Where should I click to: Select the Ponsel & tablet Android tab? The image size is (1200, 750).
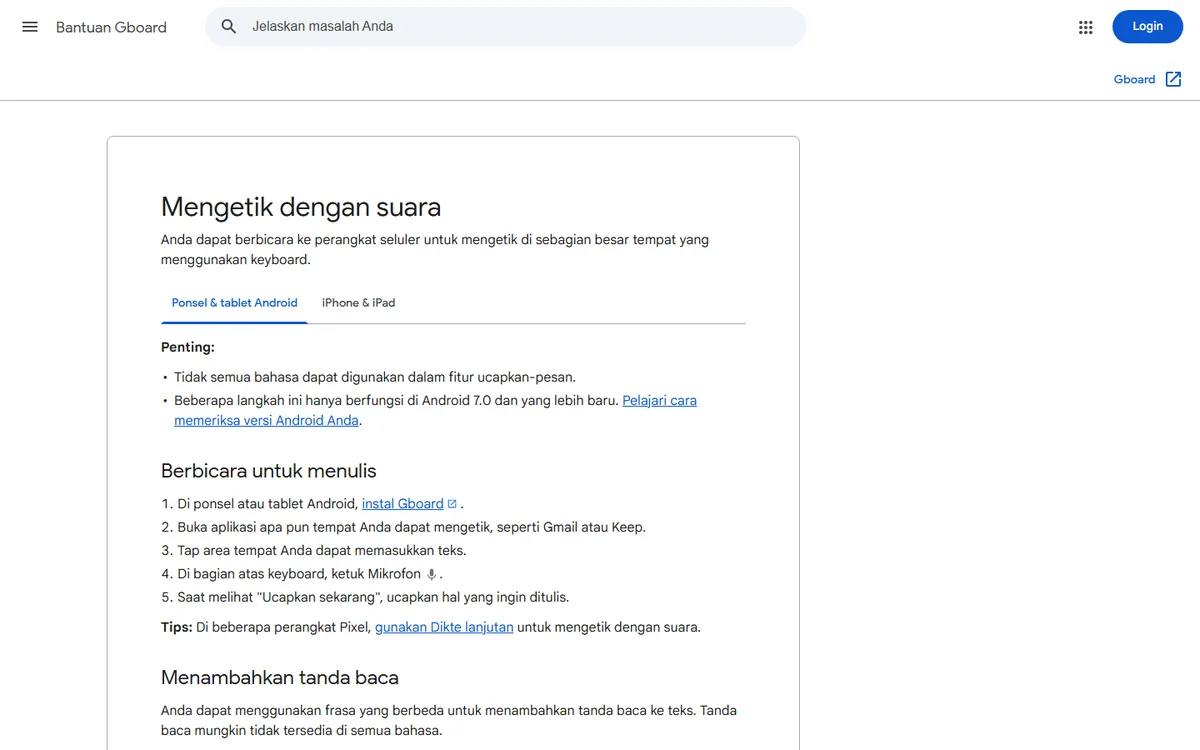tap(234, 302)
